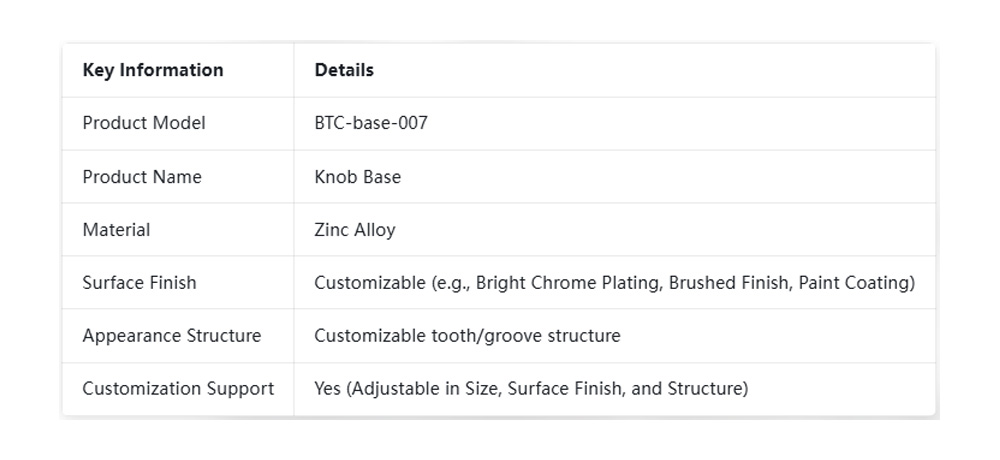
Task: Select the "Surface Finish" label cell
Action: [139, 283]
